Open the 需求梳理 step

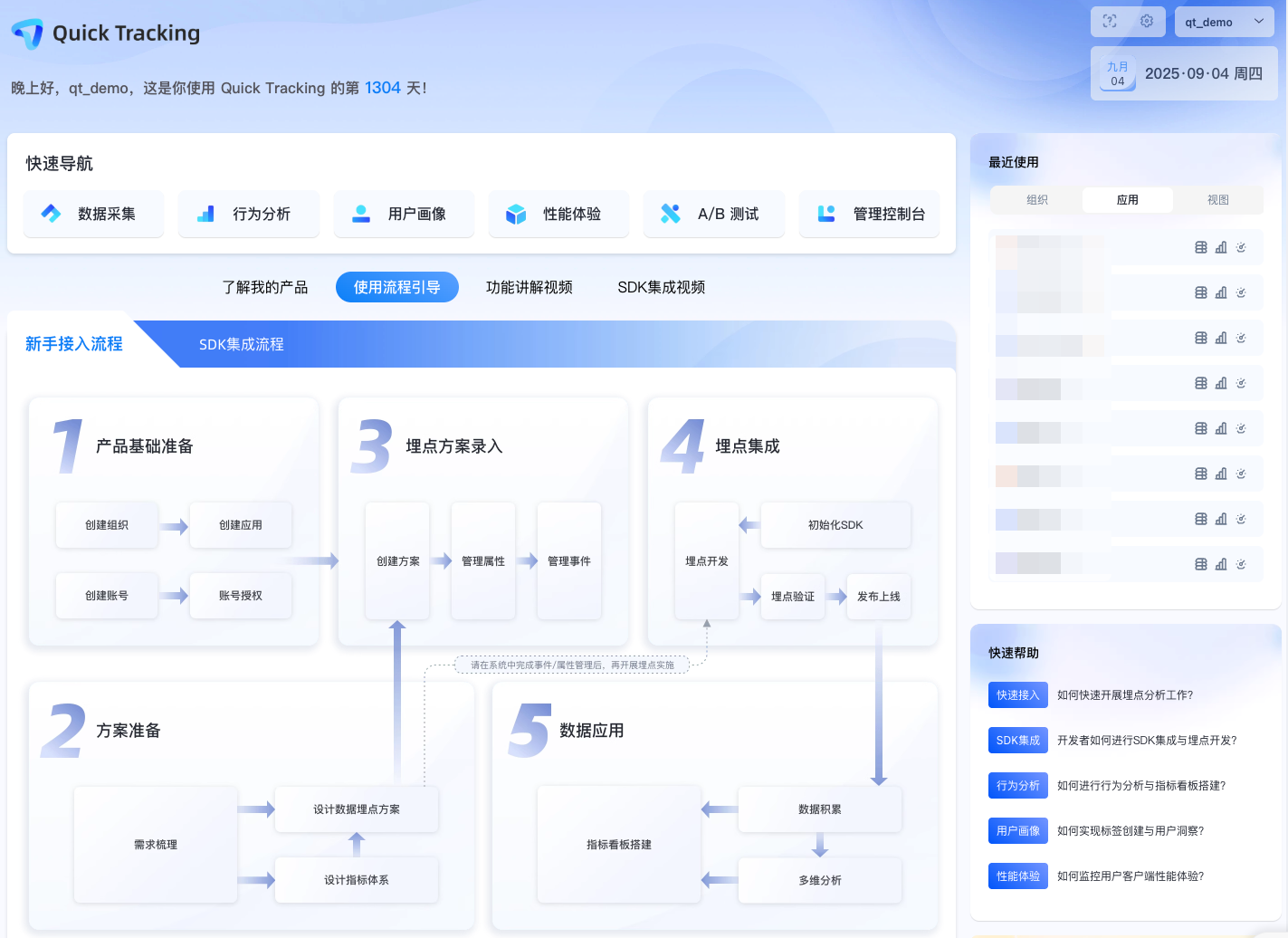[x=156, y=845]
